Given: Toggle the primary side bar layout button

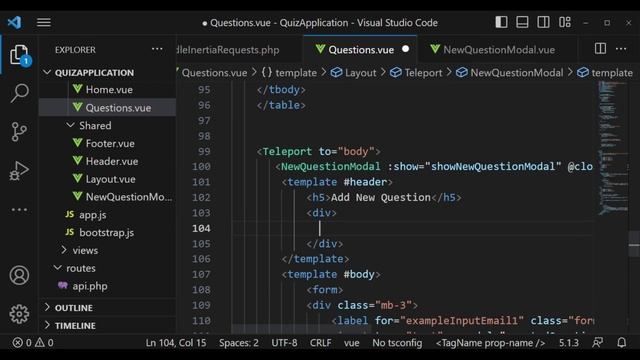Looking at the screenshot, I should (x=501, y=22).
